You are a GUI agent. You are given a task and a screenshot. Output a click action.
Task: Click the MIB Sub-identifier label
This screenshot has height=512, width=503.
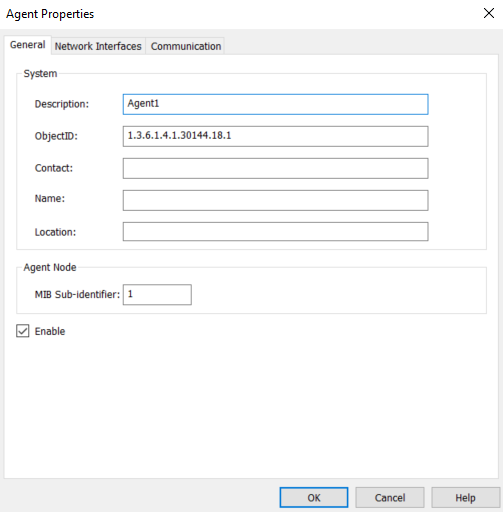click(77, 295)
